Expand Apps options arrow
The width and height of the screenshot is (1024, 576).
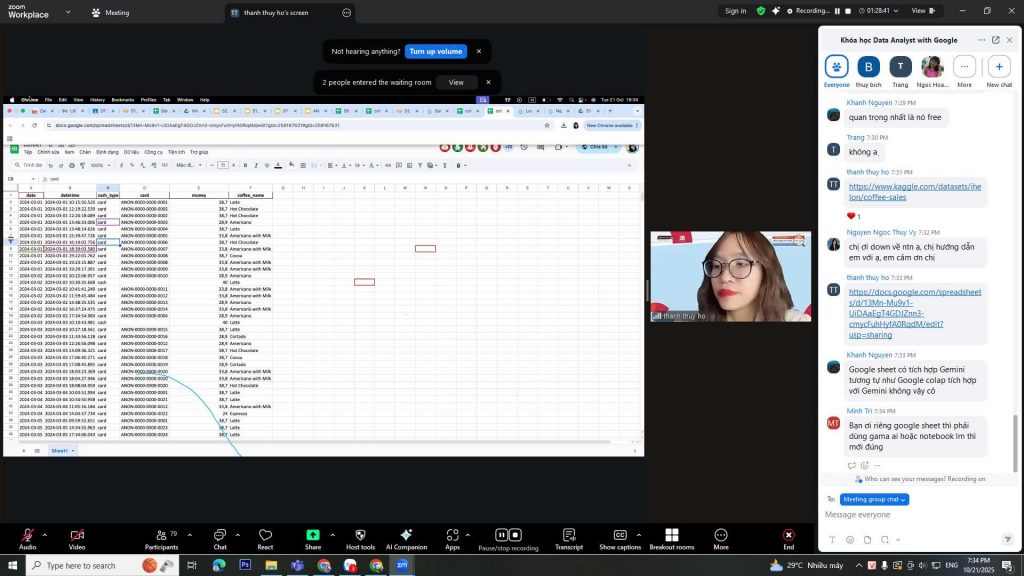[x=468, y=535]
